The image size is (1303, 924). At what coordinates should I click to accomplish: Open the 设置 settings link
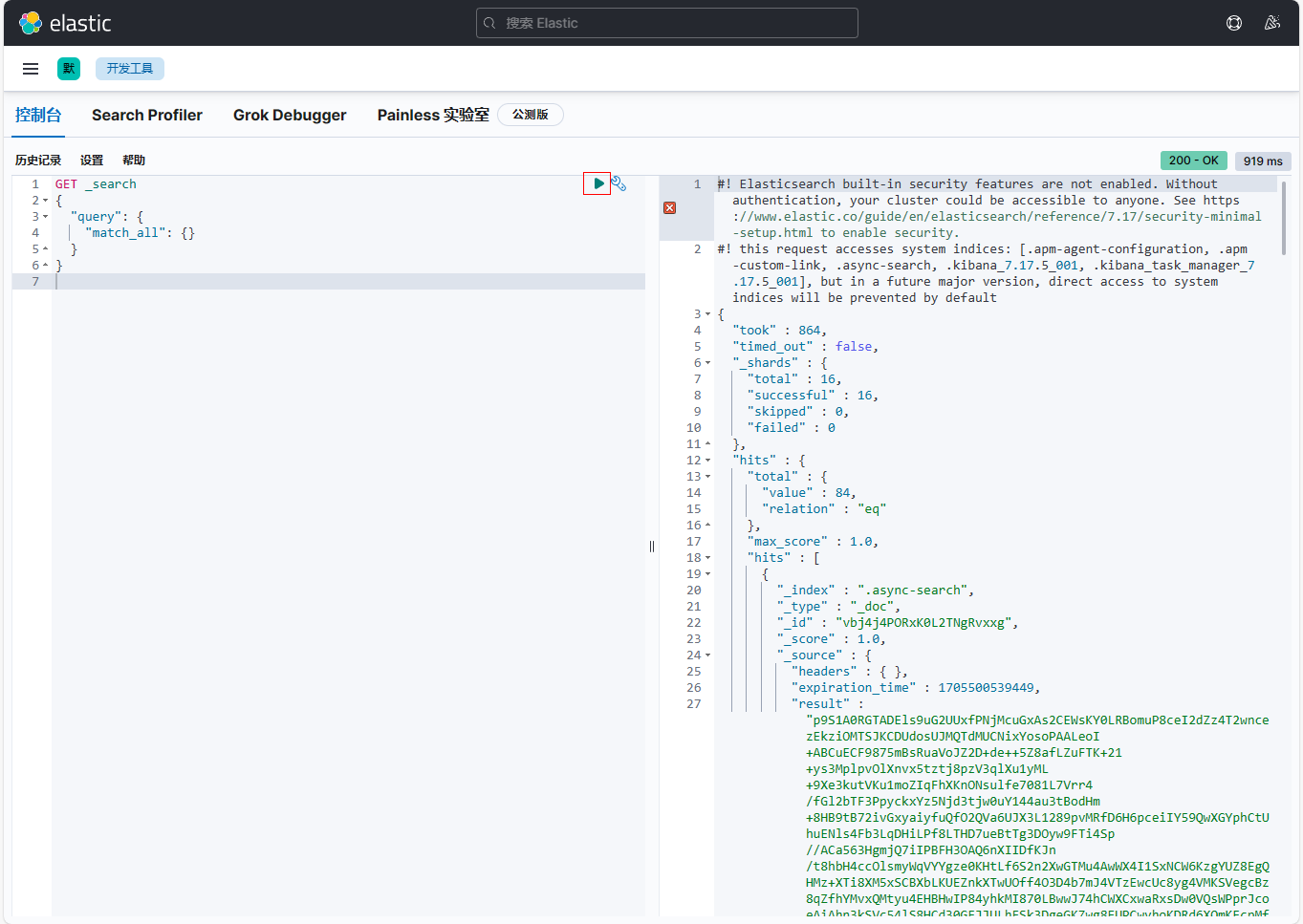click(x=92, y=161)
